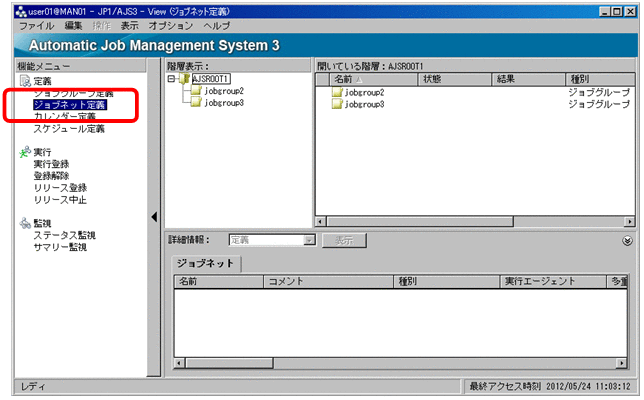Select jobgroup2 name in the list pane

(365, 92)
